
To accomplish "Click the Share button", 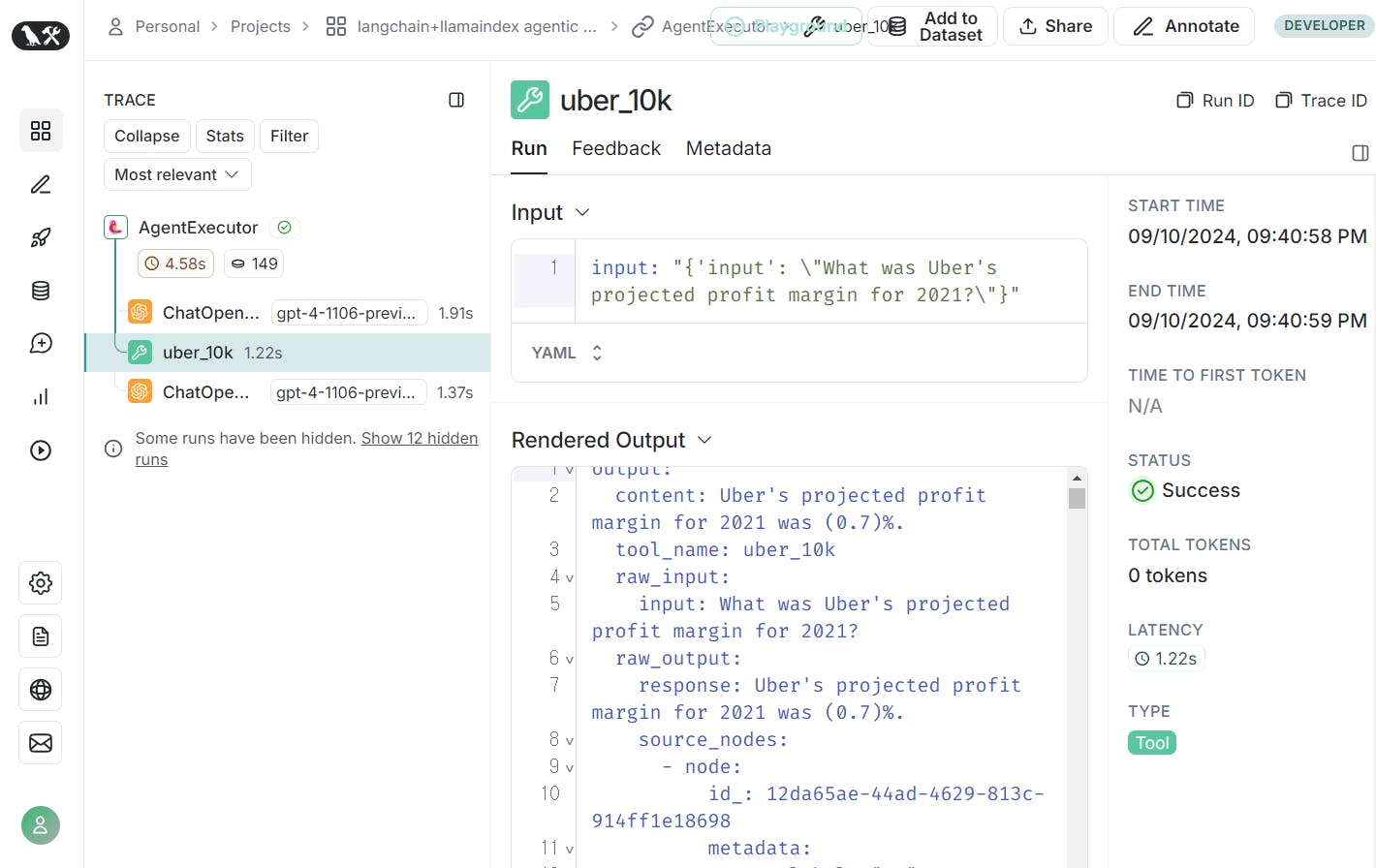I will pos(1055,26).
